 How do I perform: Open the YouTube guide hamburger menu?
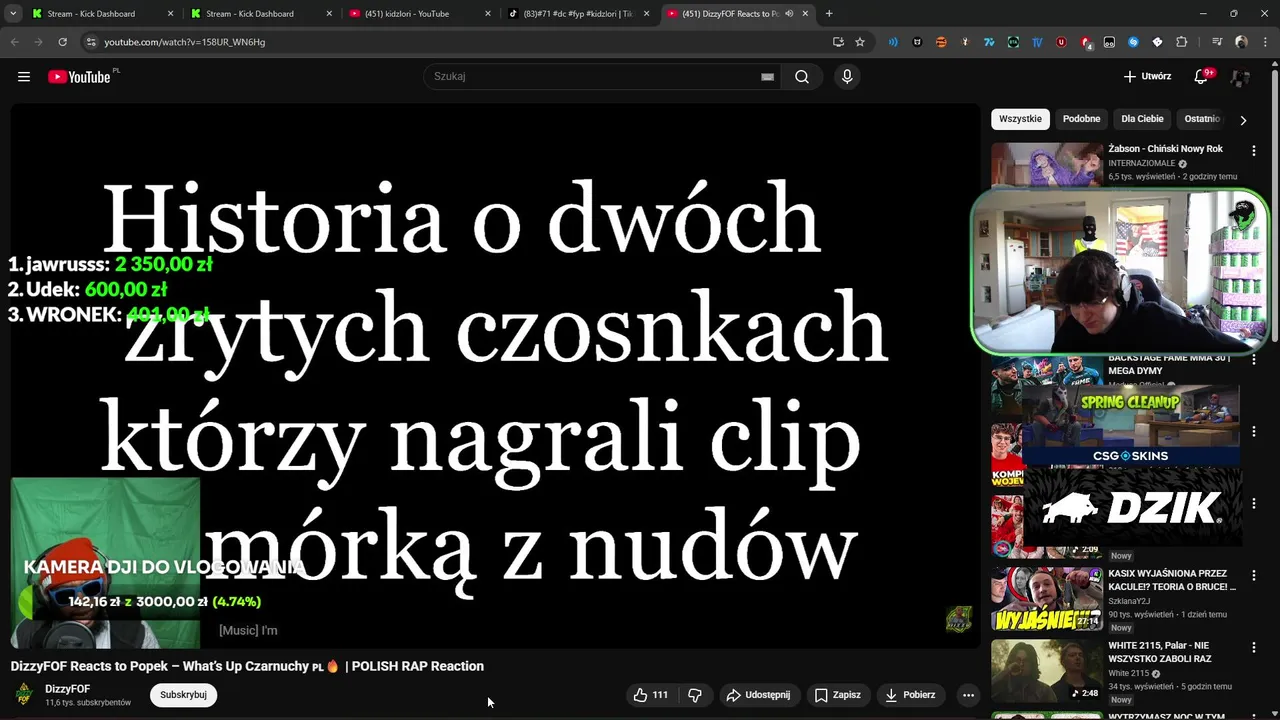pyautogui.click(x=24, y=77)
